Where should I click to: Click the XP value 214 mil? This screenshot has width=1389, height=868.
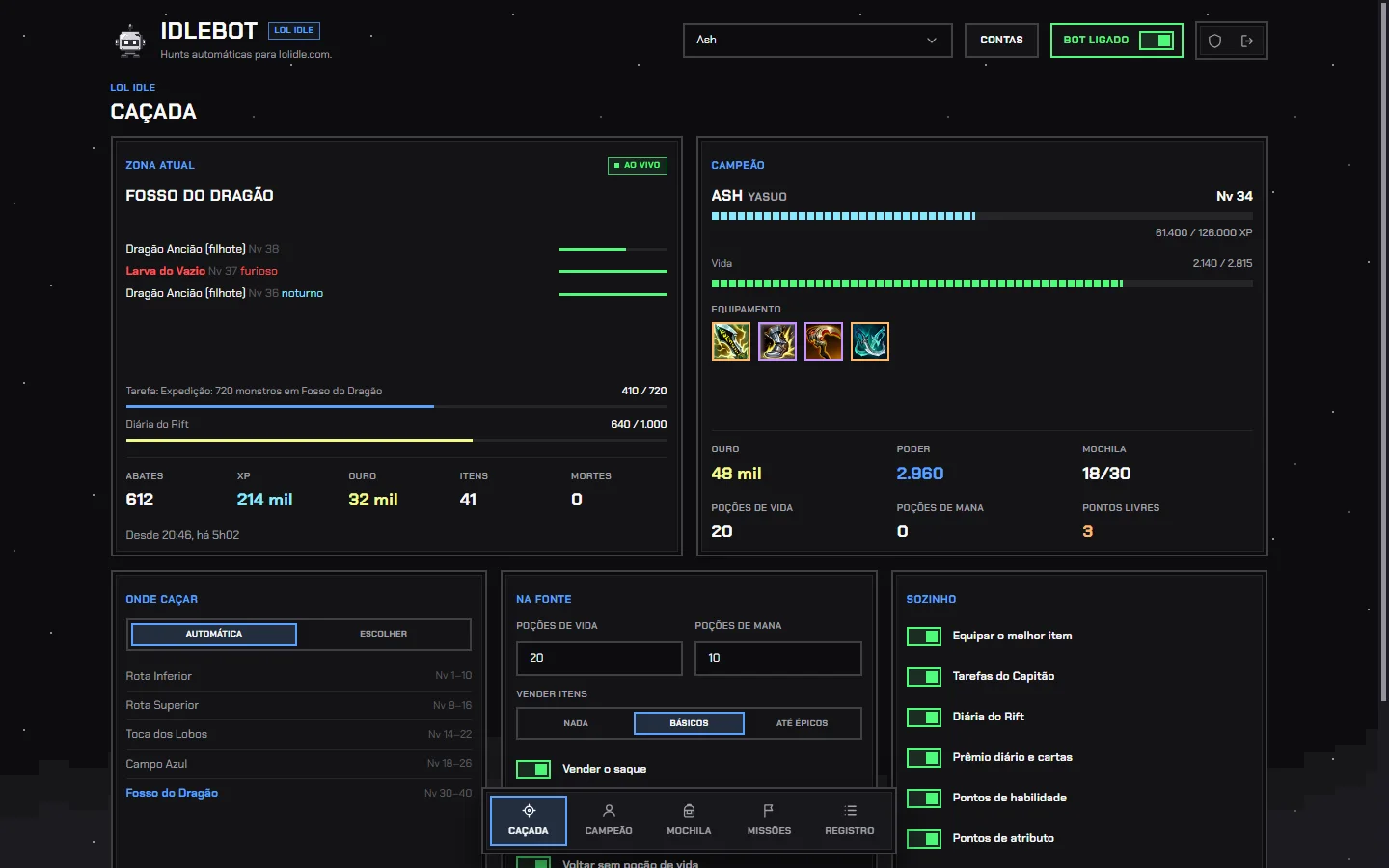[265, 500]
